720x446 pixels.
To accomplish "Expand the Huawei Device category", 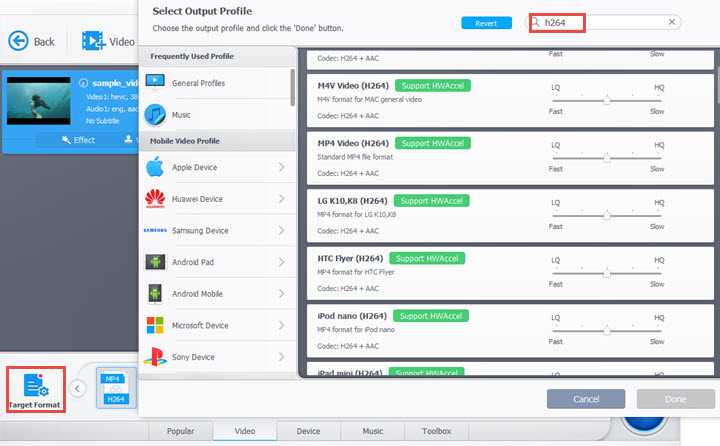I will click(x=281, y=199).
